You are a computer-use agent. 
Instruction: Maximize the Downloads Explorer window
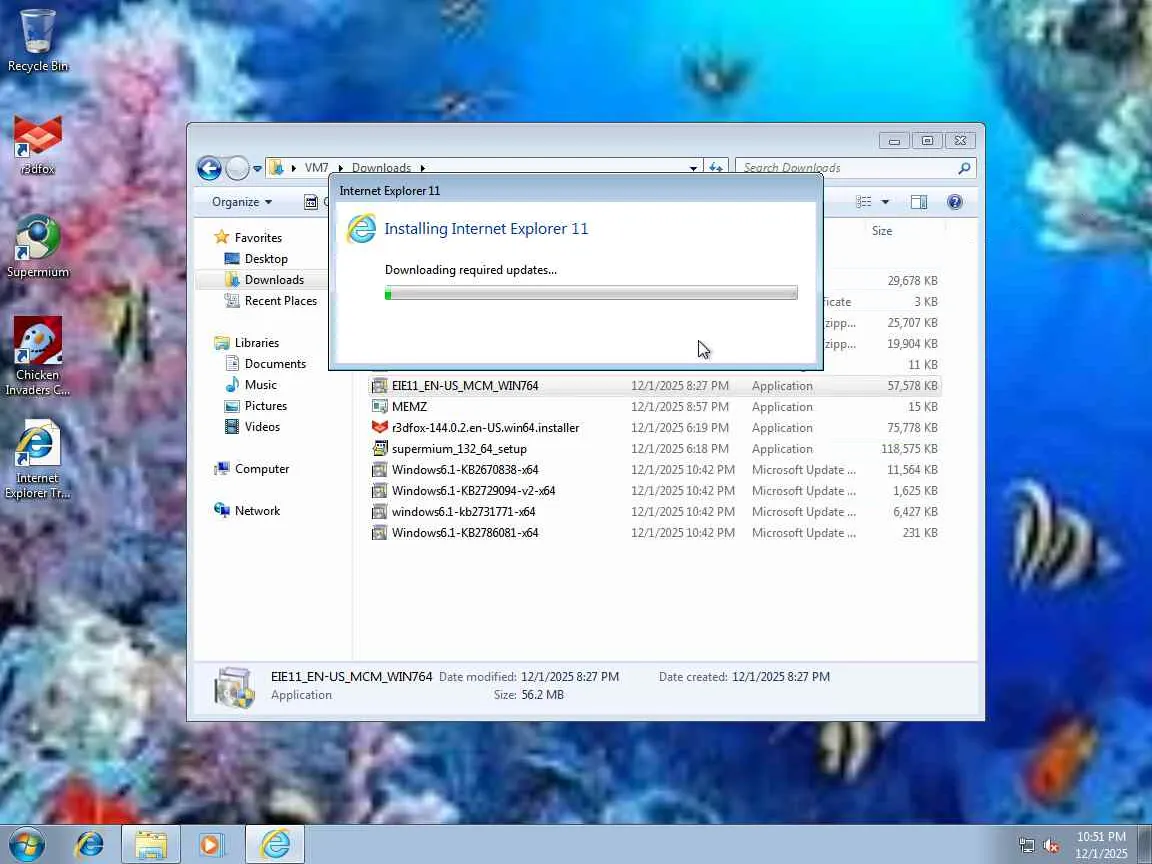(927, 140)
